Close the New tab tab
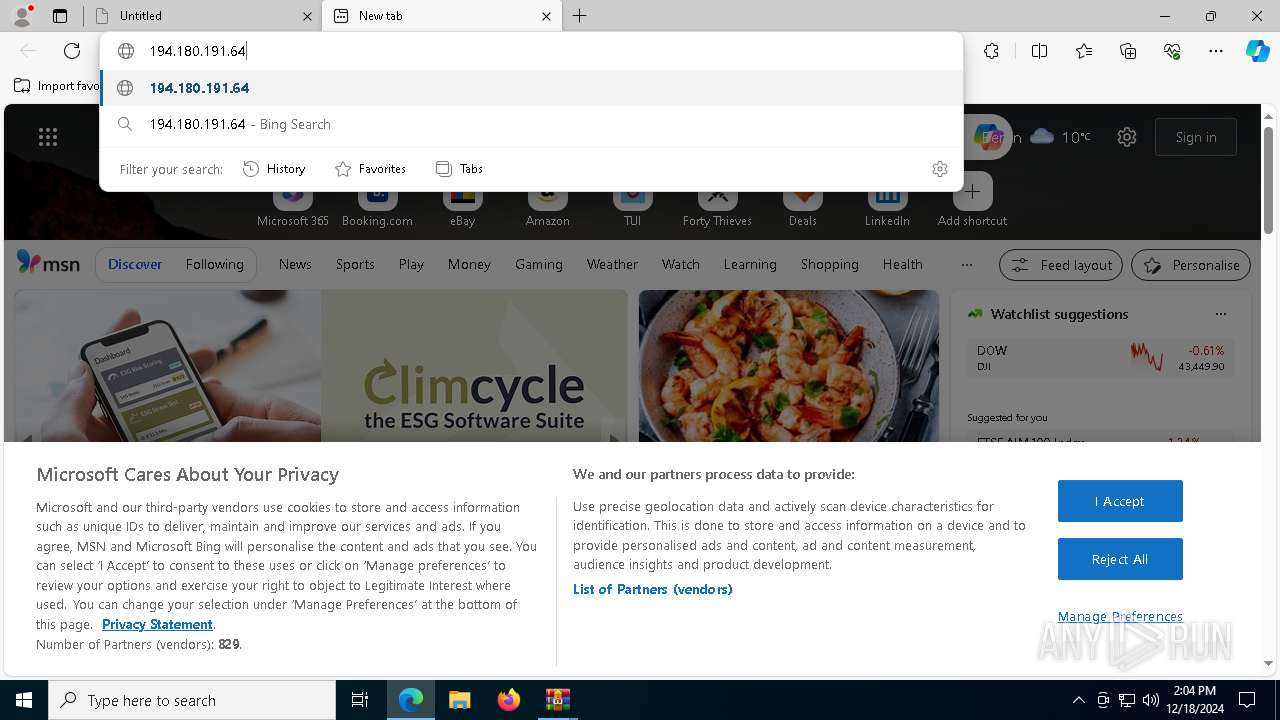Image resolution: width=1280 pixels, height=720 pixels. point(546,16)
